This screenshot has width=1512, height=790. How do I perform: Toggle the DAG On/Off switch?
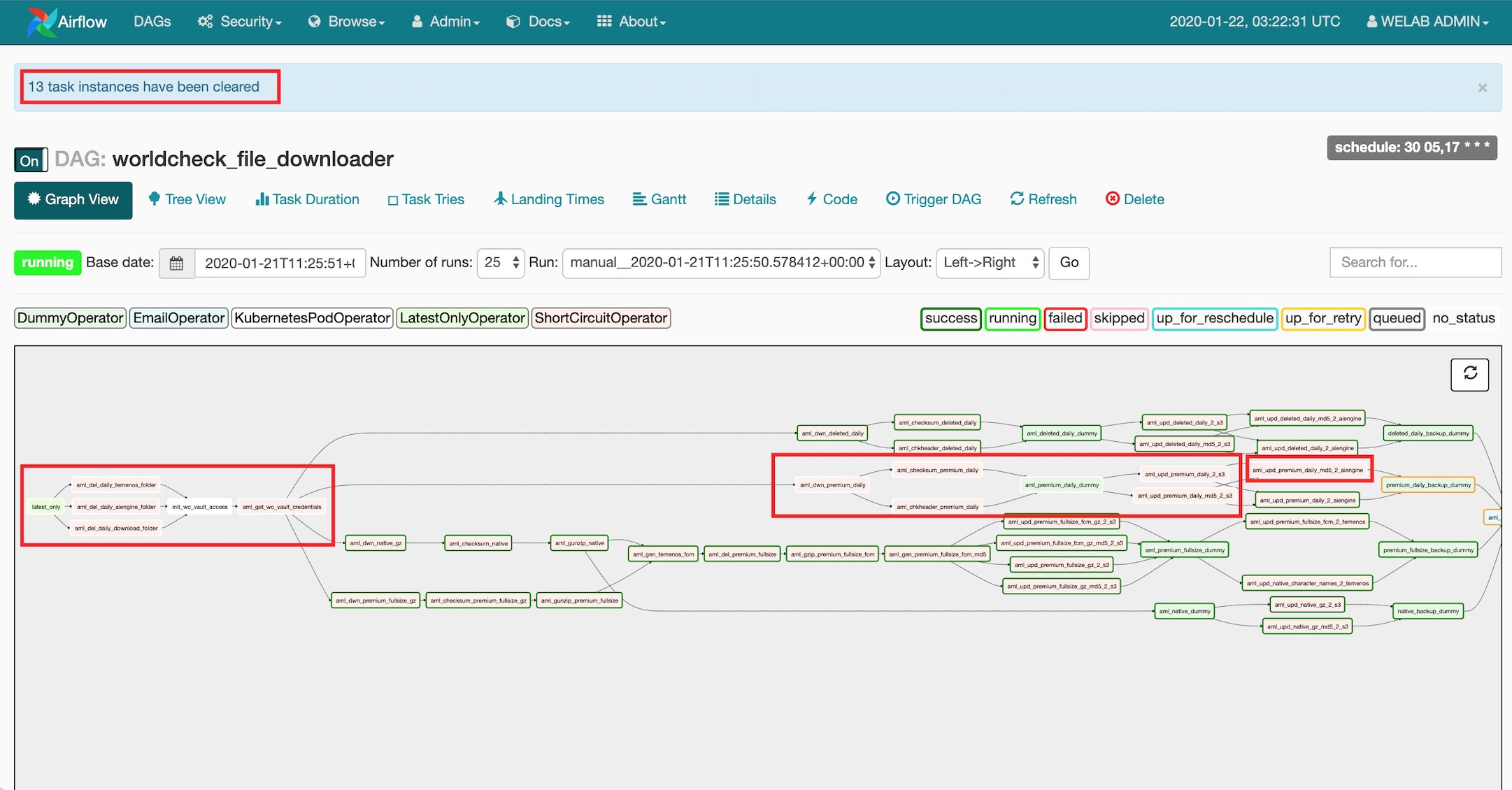point(30,160)
